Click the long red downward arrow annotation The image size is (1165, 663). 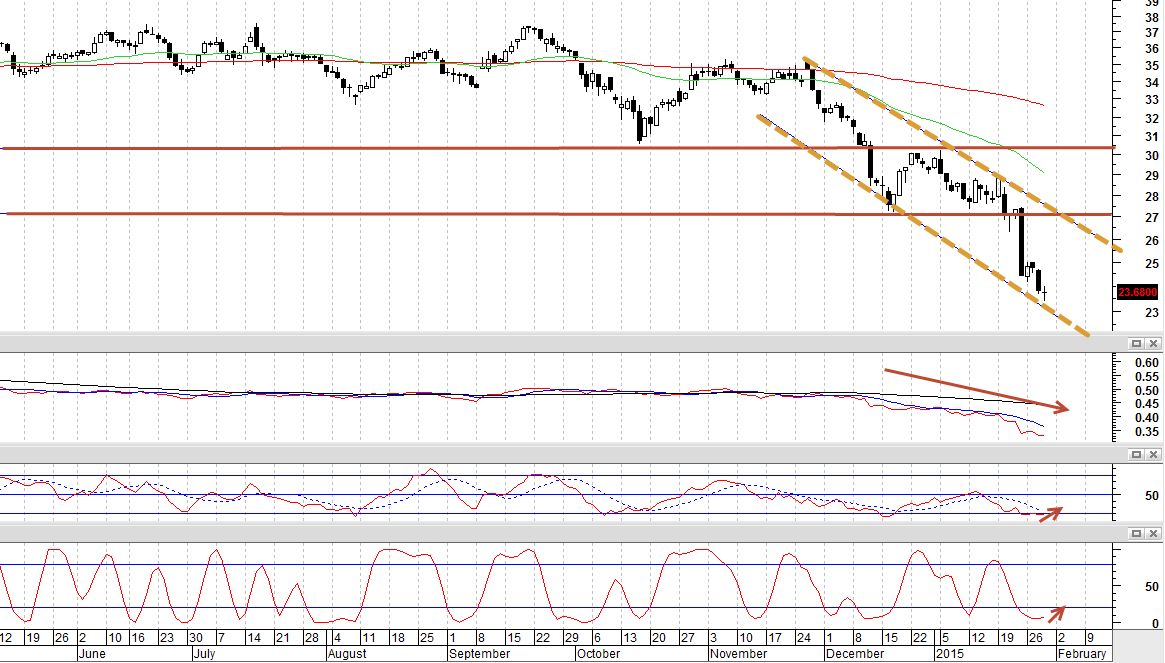coord(976,390)
